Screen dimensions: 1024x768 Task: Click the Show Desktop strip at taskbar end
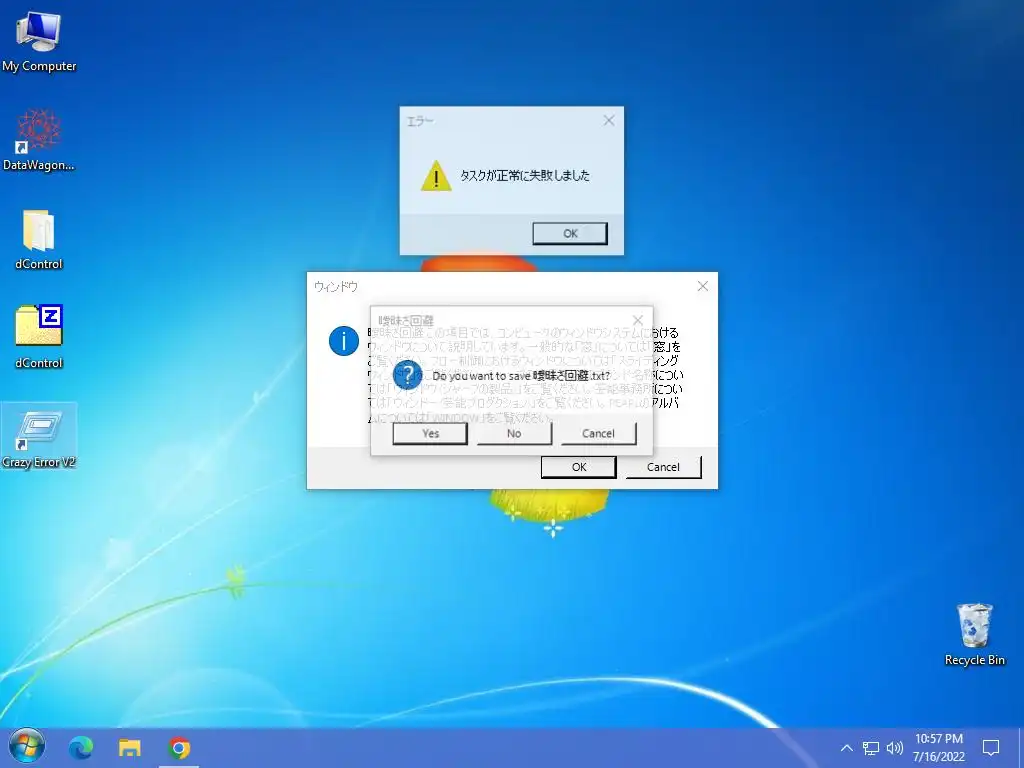click(x=1021, y=748)
